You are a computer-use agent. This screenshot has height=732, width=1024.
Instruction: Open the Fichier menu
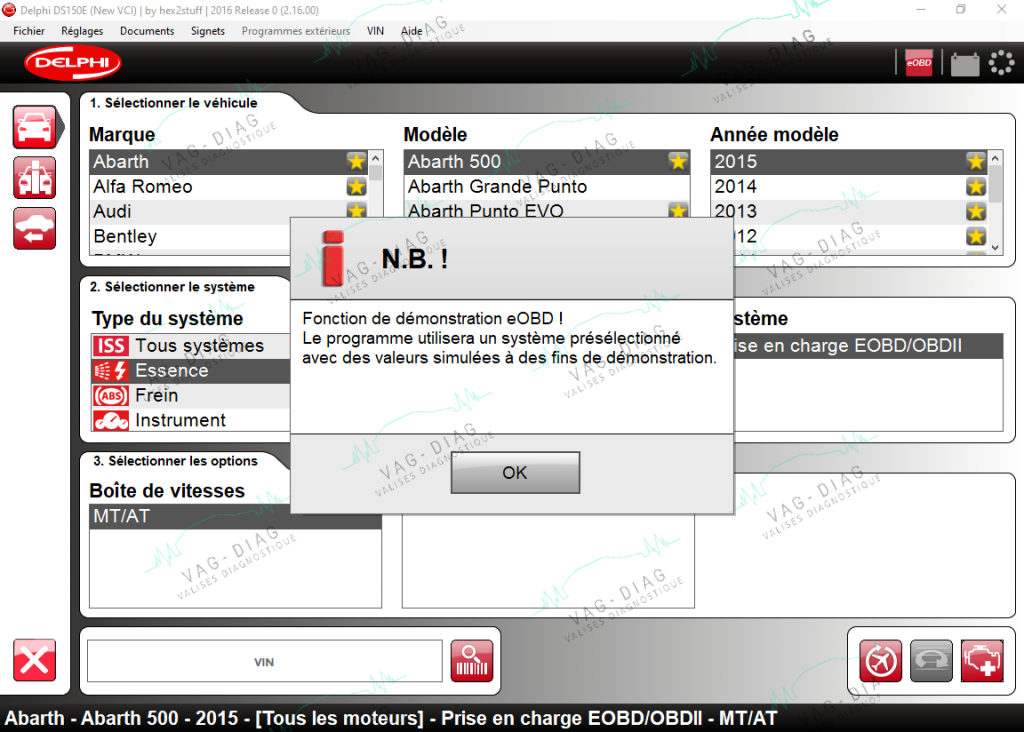click(x=29, y=31)
